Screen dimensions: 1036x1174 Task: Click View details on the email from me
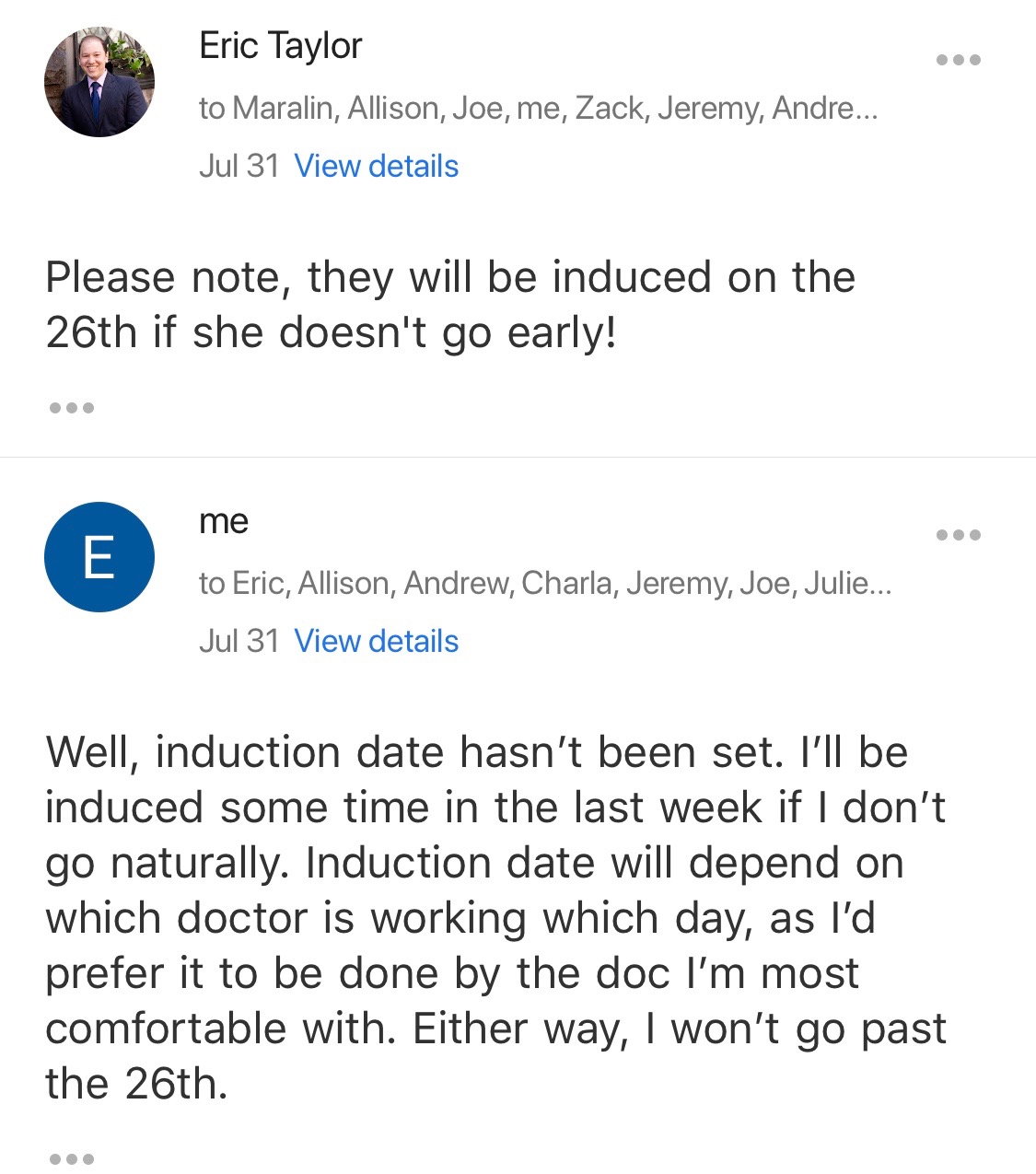pos(376,642)
